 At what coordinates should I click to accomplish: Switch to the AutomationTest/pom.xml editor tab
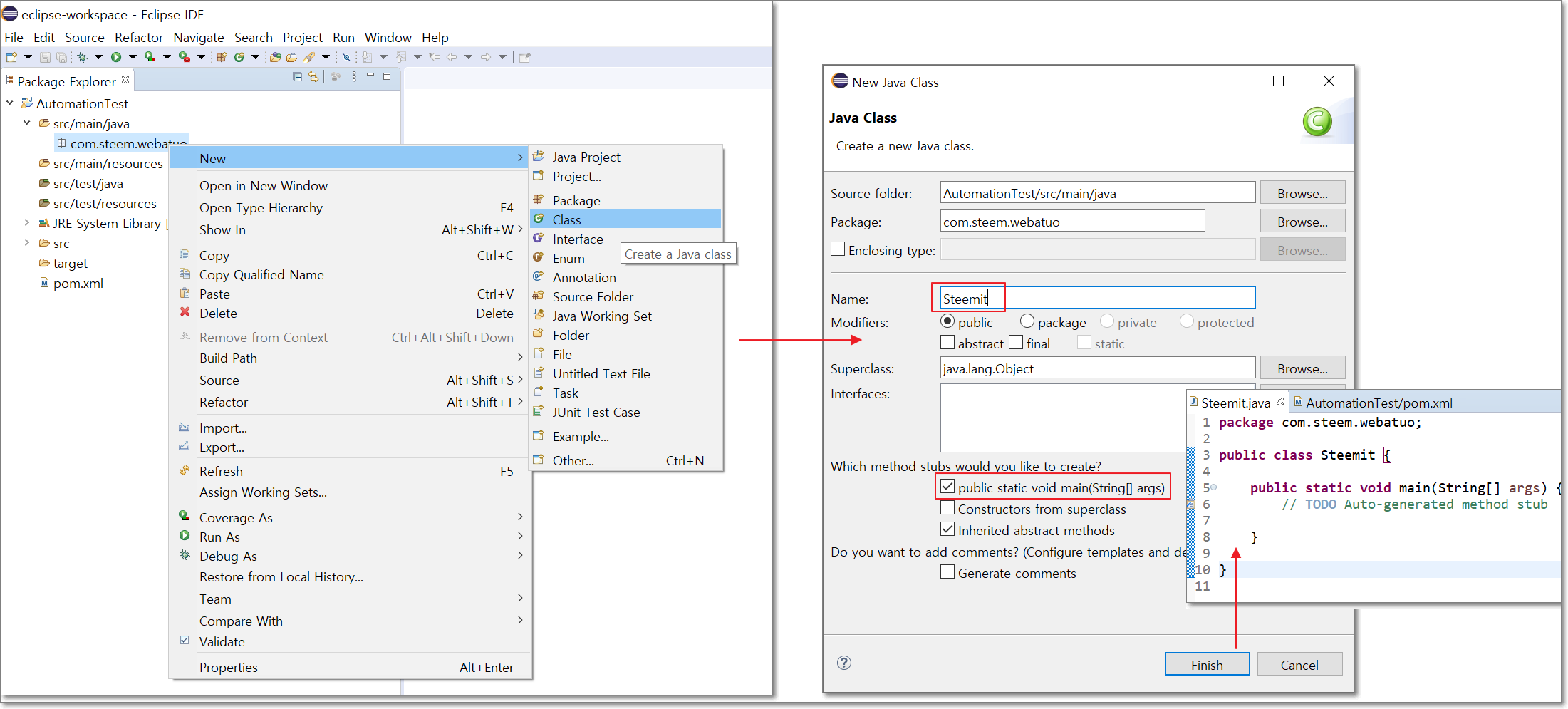pos(1374,403)
